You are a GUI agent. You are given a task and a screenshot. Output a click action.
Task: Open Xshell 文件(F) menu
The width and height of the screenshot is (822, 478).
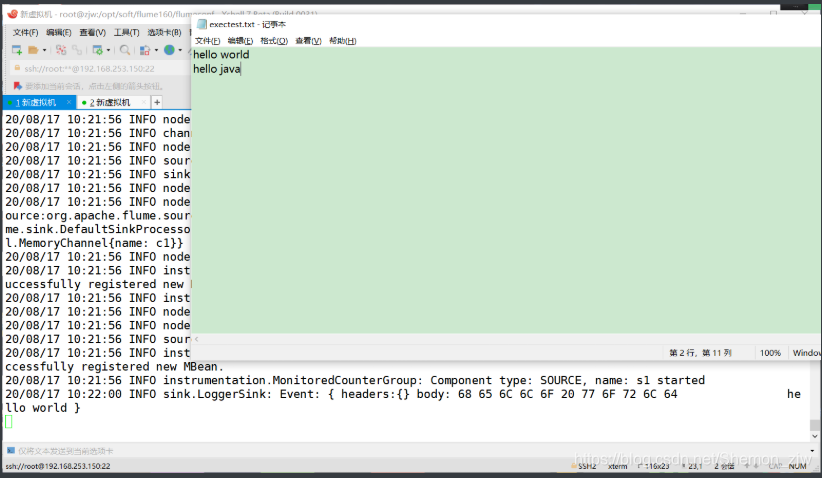(x=25, y=32)
